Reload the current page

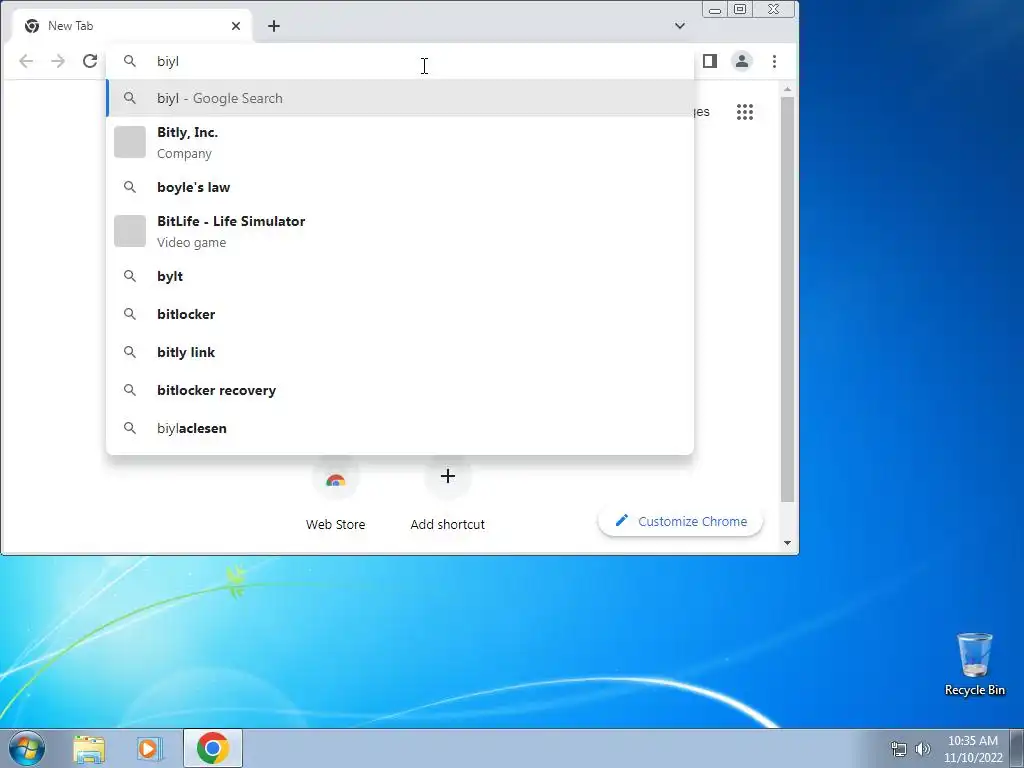[90, 61]
